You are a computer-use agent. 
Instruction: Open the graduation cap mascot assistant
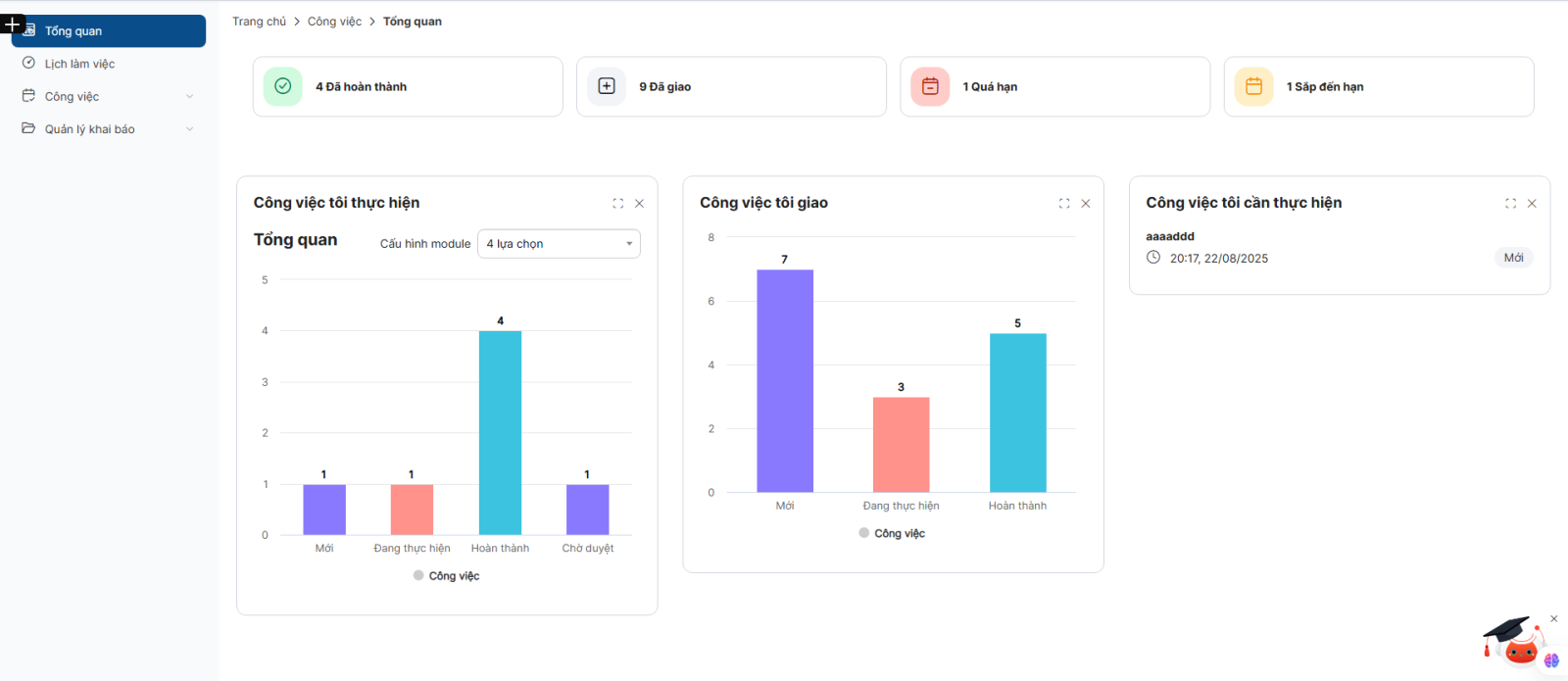pyautogui.click(x=1514, y=642)
